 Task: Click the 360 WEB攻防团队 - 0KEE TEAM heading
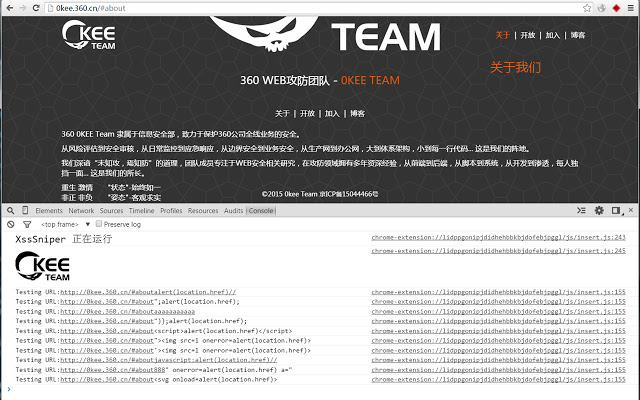click(x=320, y=80)
